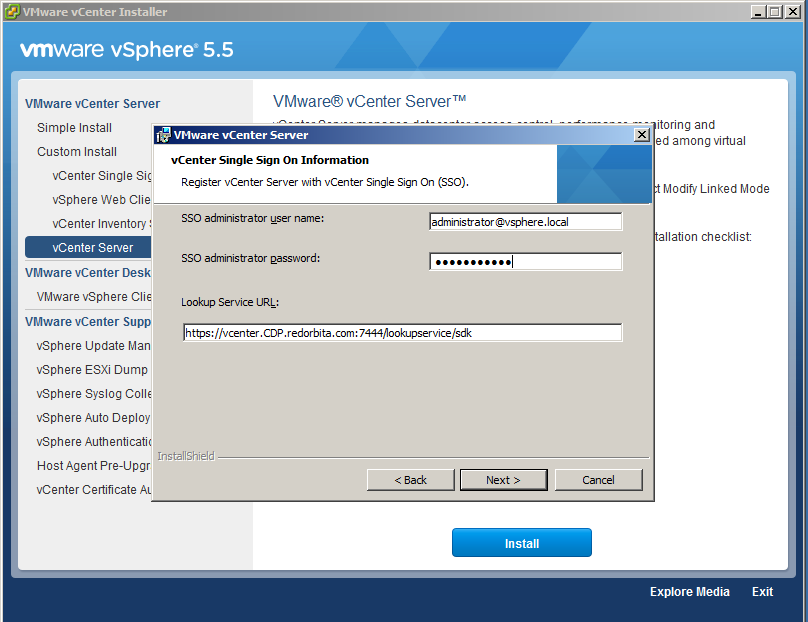Focus the SSO administrator user name field
This screenshot has width=808, height=622.
pyautogui.click(x=525, y=222)
